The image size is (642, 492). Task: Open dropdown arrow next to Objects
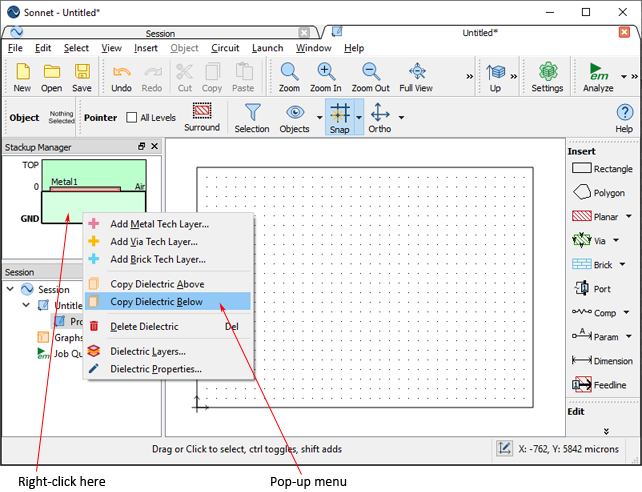pos(319,118)
